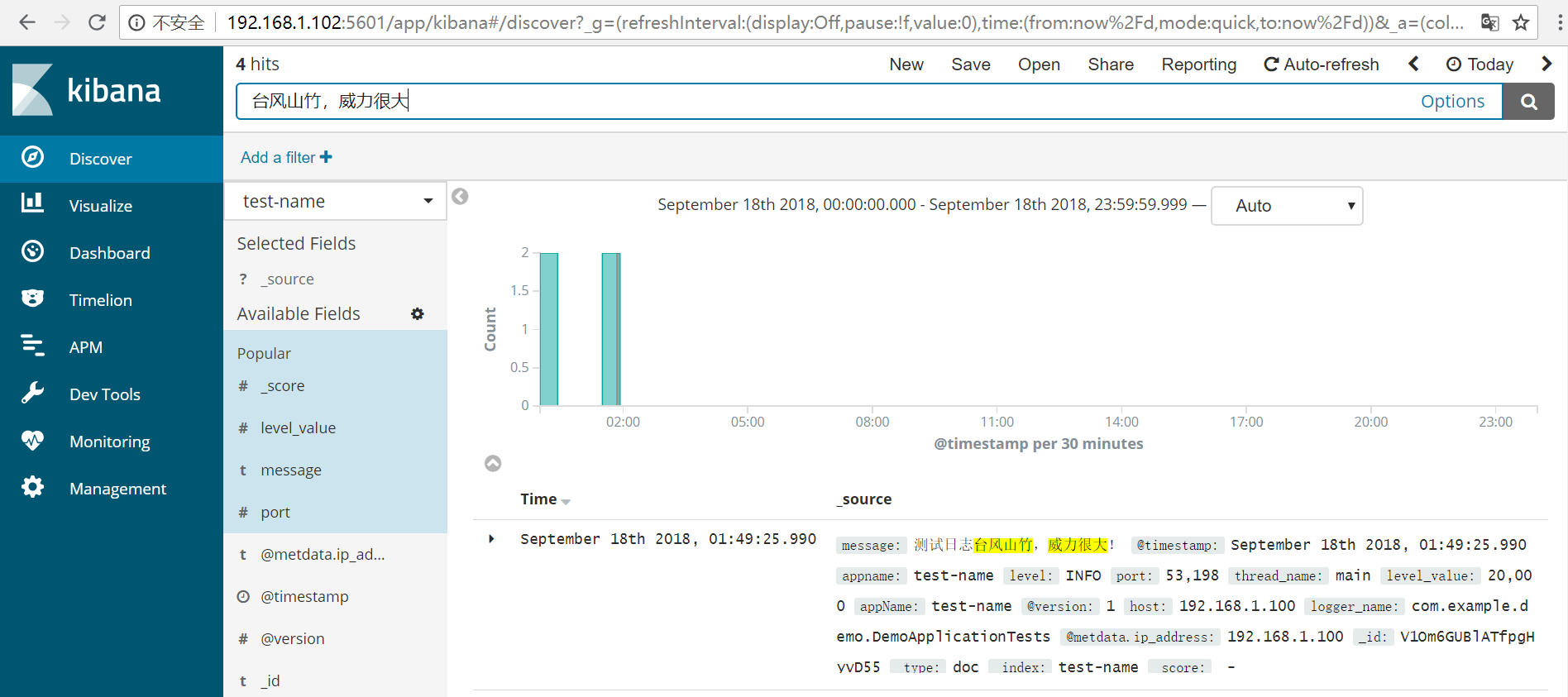Click Share in the top menu

tap(1111, 64)
